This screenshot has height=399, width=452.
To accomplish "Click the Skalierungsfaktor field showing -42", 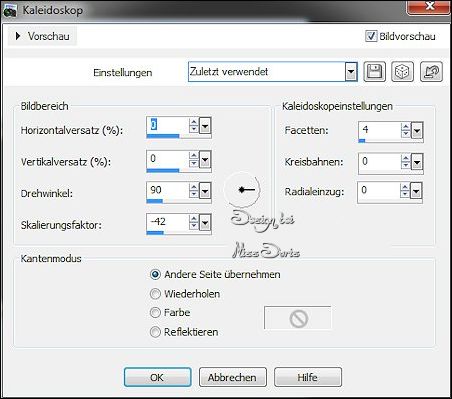I will coord(167,222).
